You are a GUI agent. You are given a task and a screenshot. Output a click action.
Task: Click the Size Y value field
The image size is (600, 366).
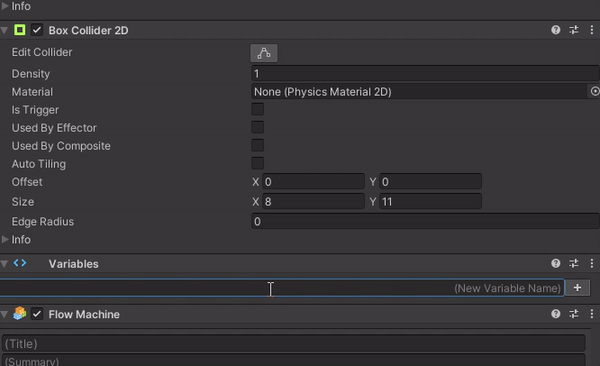[430, 201]
